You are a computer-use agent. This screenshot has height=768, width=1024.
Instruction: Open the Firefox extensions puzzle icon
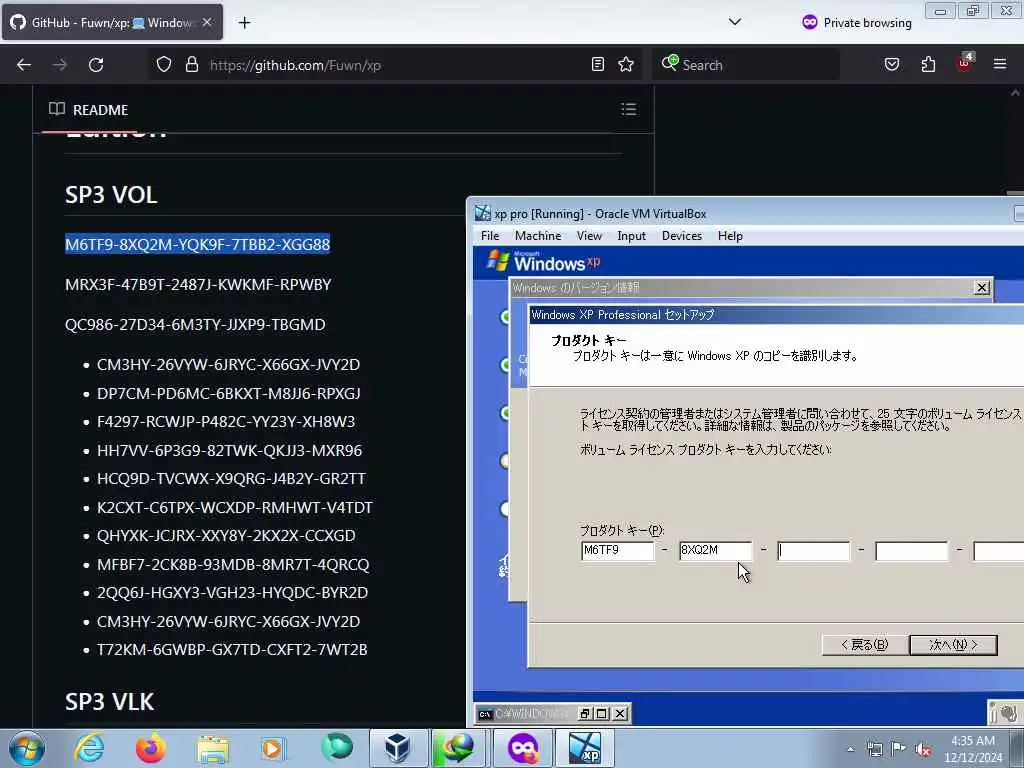928,64
